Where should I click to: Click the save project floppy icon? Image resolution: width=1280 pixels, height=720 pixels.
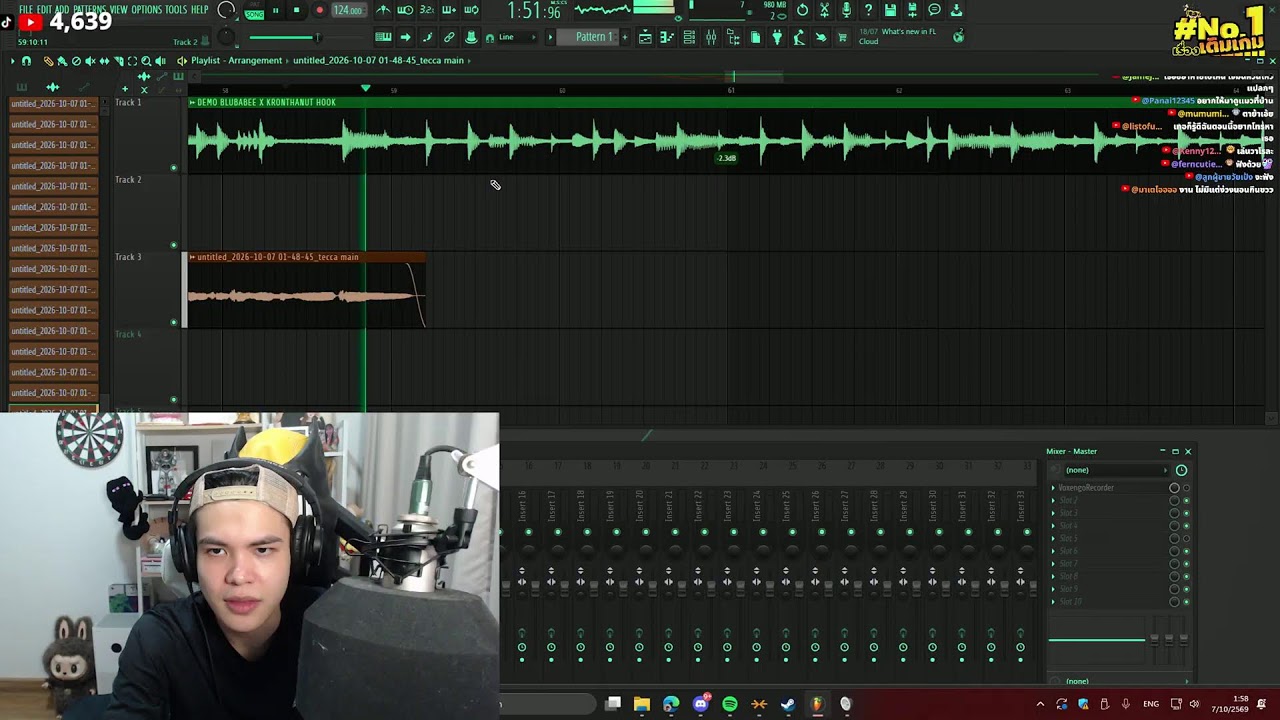tap(890, 10)
